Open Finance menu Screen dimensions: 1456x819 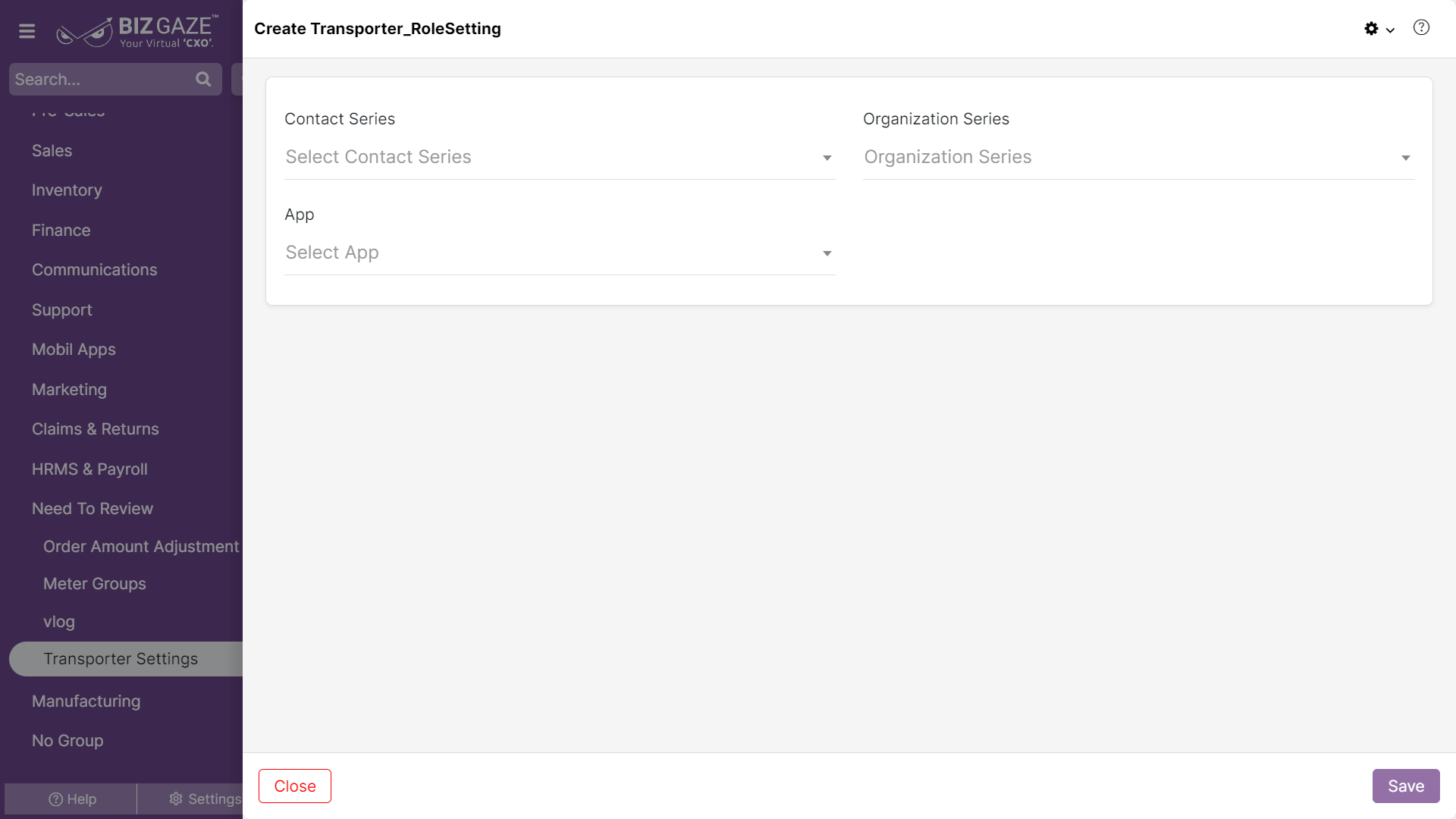(x=61, y=230)
